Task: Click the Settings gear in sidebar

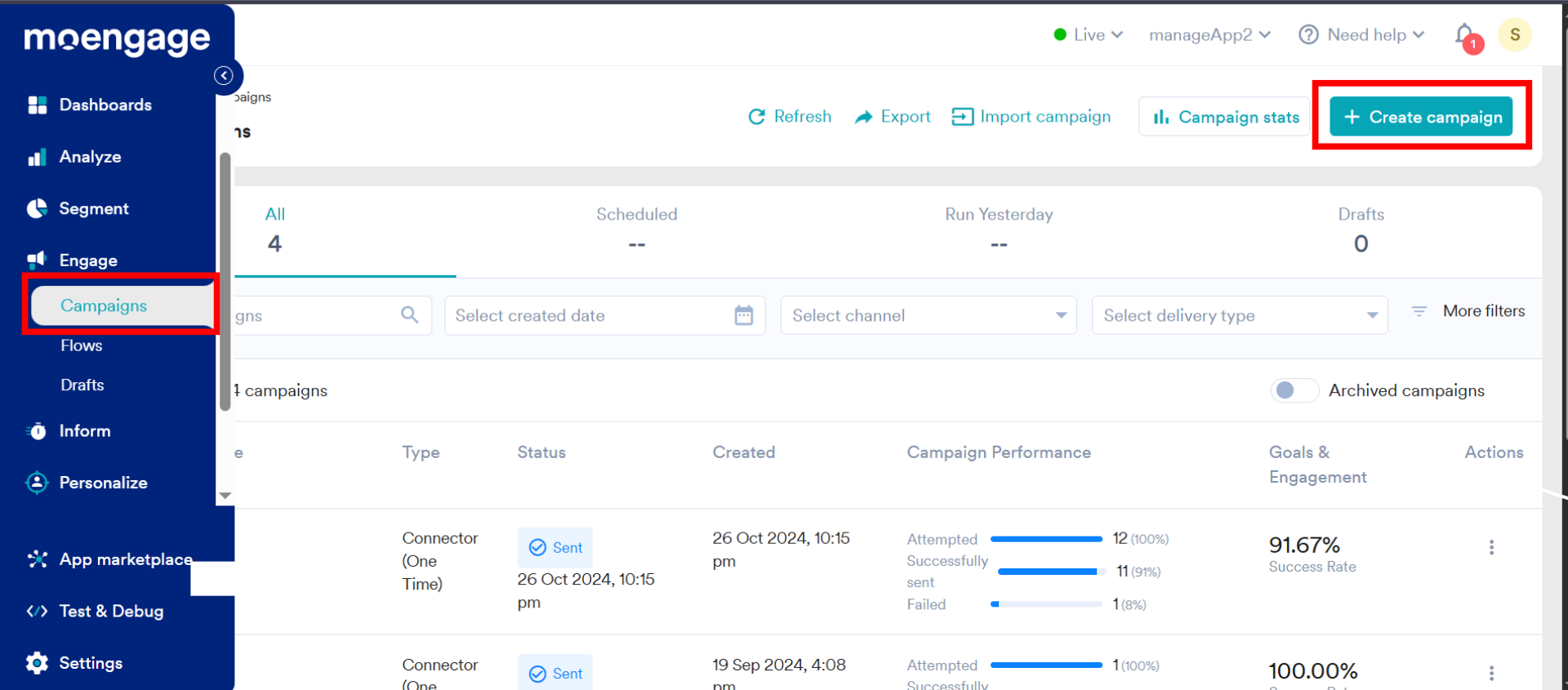Action: pyautogui.click(x=37, y=663)
